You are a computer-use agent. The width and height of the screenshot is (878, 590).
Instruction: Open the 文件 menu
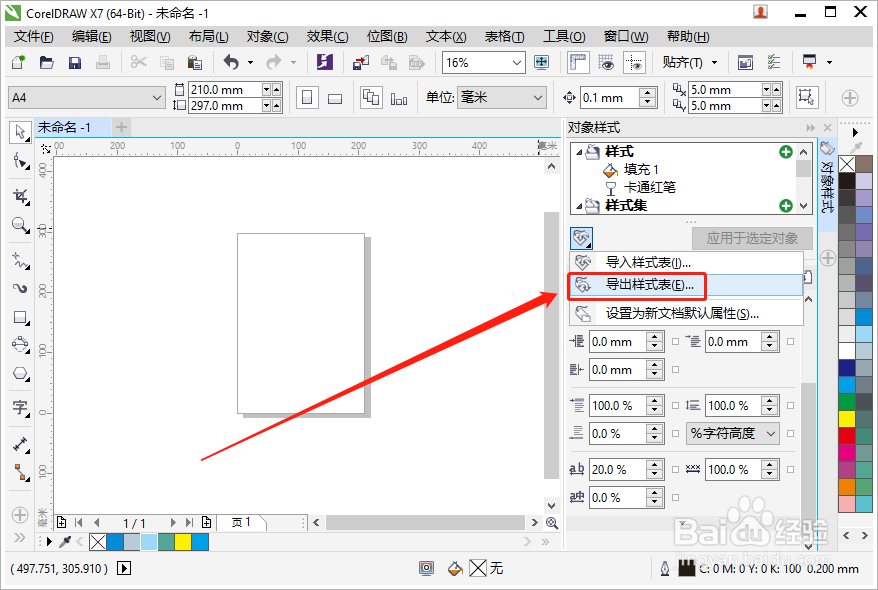pos(34,36)
